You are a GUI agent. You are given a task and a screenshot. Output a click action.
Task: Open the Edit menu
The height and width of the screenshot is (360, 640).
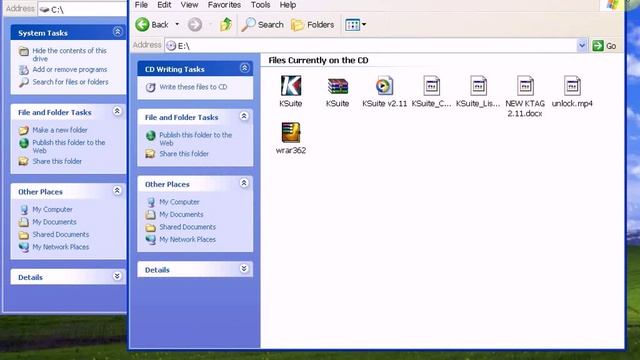point(164,5)
